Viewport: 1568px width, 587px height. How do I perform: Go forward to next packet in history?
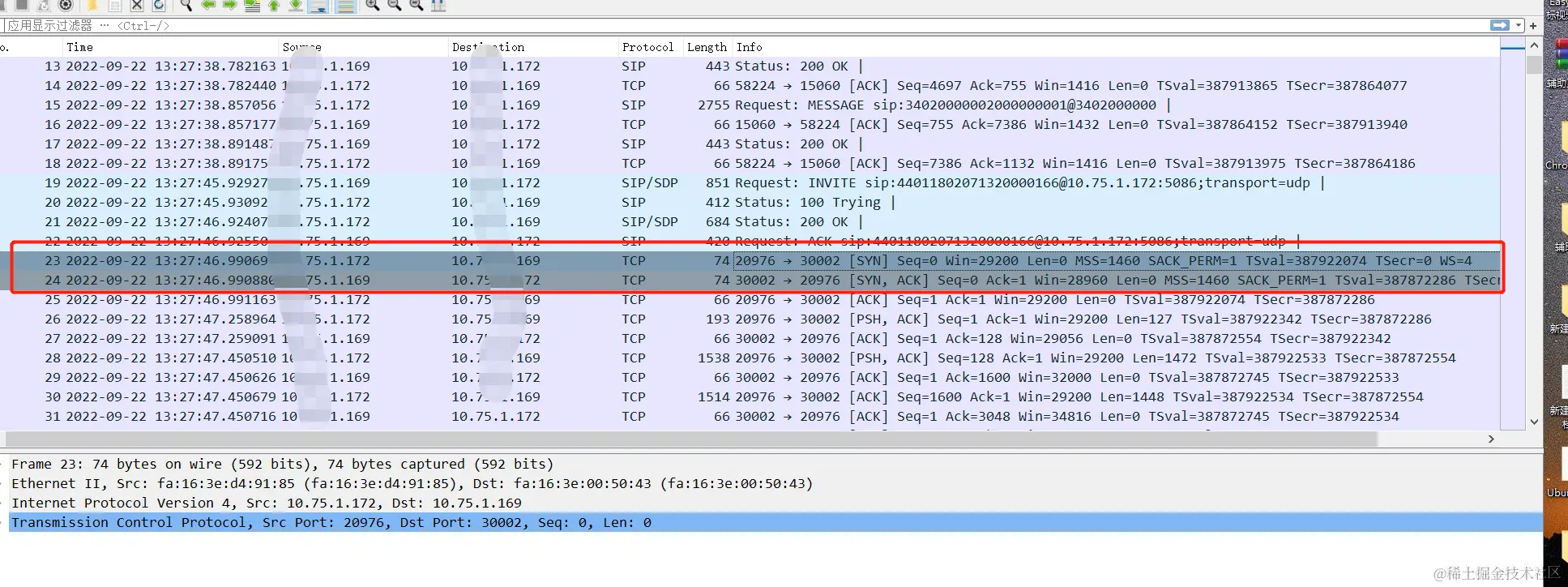pyautogui.click(x=230, y=5)
